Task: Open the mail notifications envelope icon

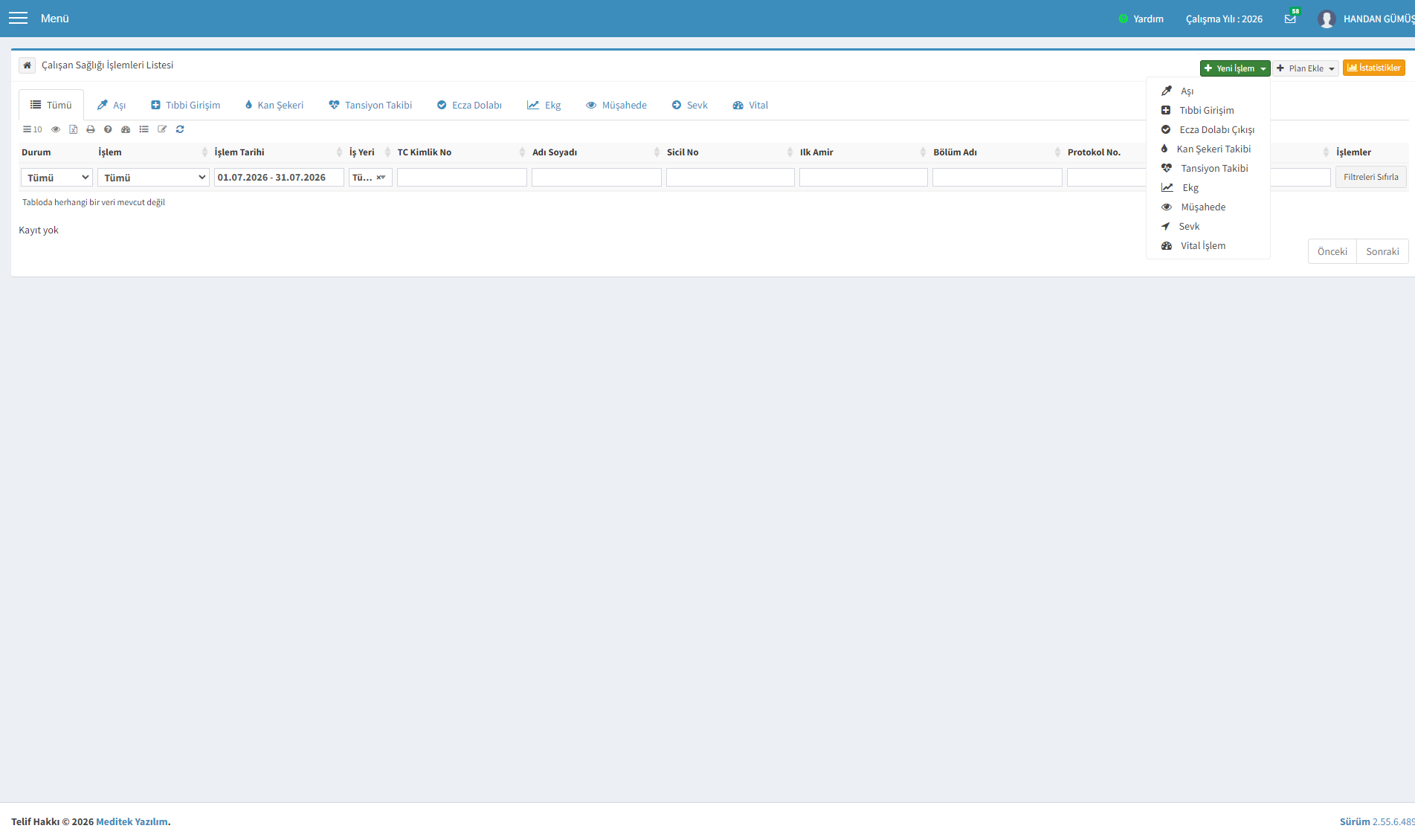Action: 1290,19
